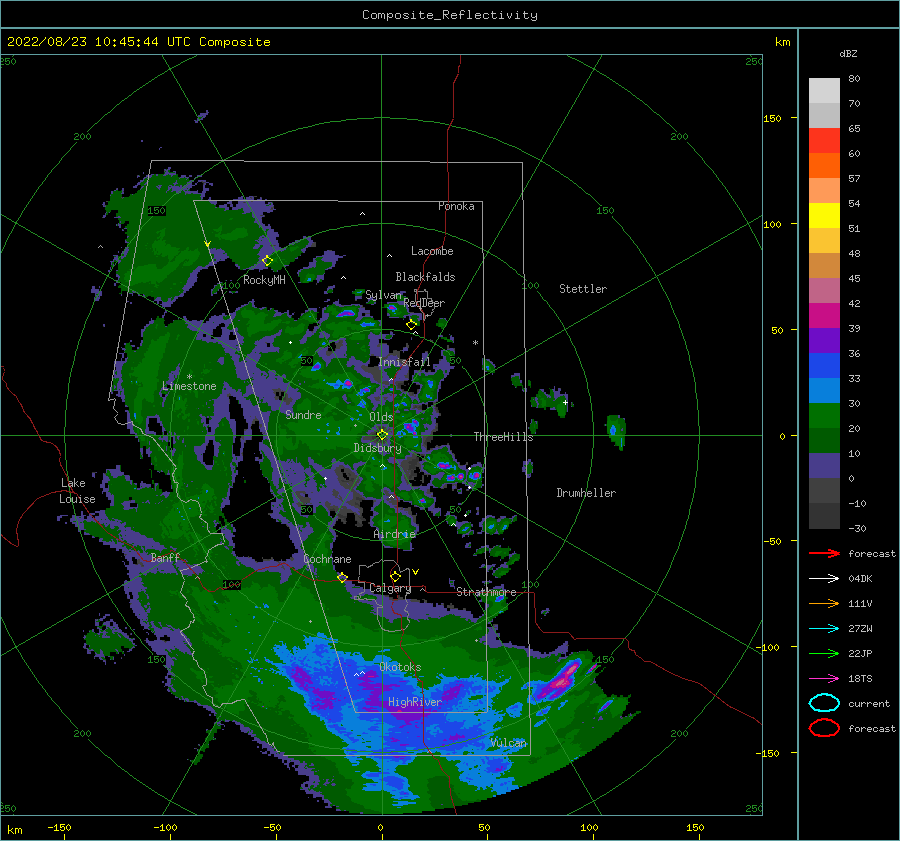Click the red 'forecast' ellipse legend icon
The image size is (900, 841).
pos(824,728)
